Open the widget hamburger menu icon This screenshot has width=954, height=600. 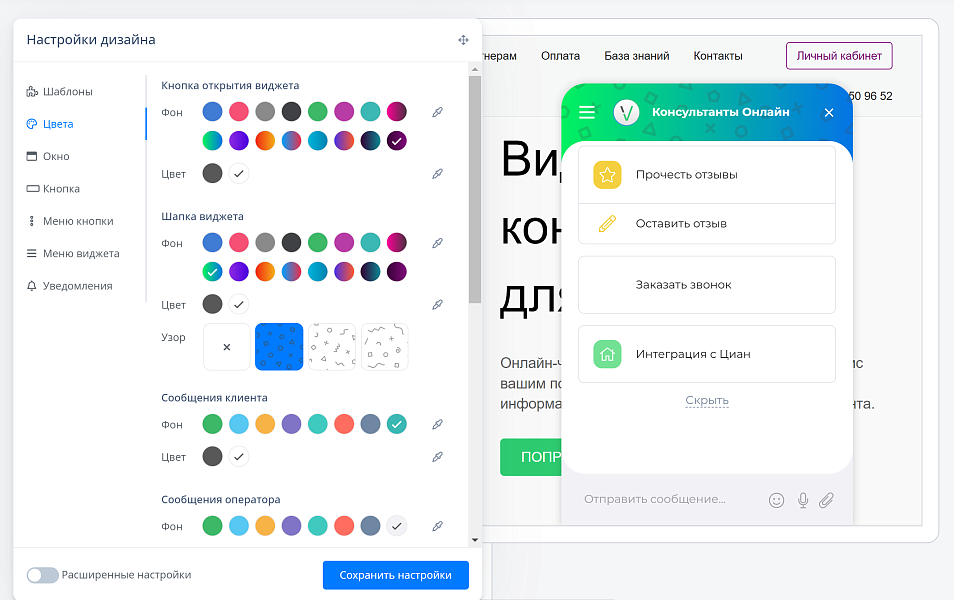pos(588,113)
